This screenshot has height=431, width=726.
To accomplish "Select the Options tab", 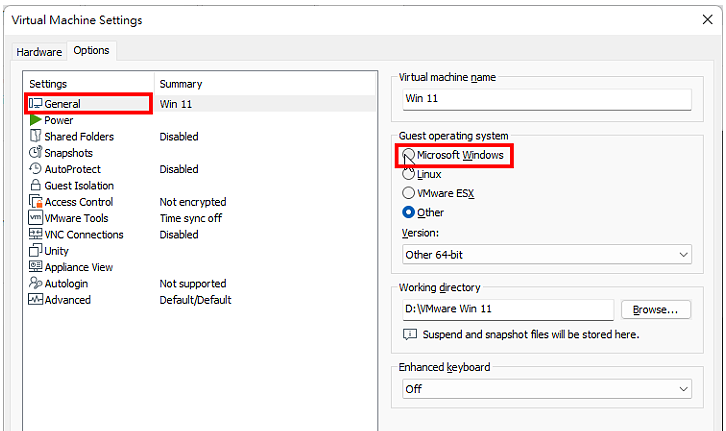I will click(x=91, y=50).
